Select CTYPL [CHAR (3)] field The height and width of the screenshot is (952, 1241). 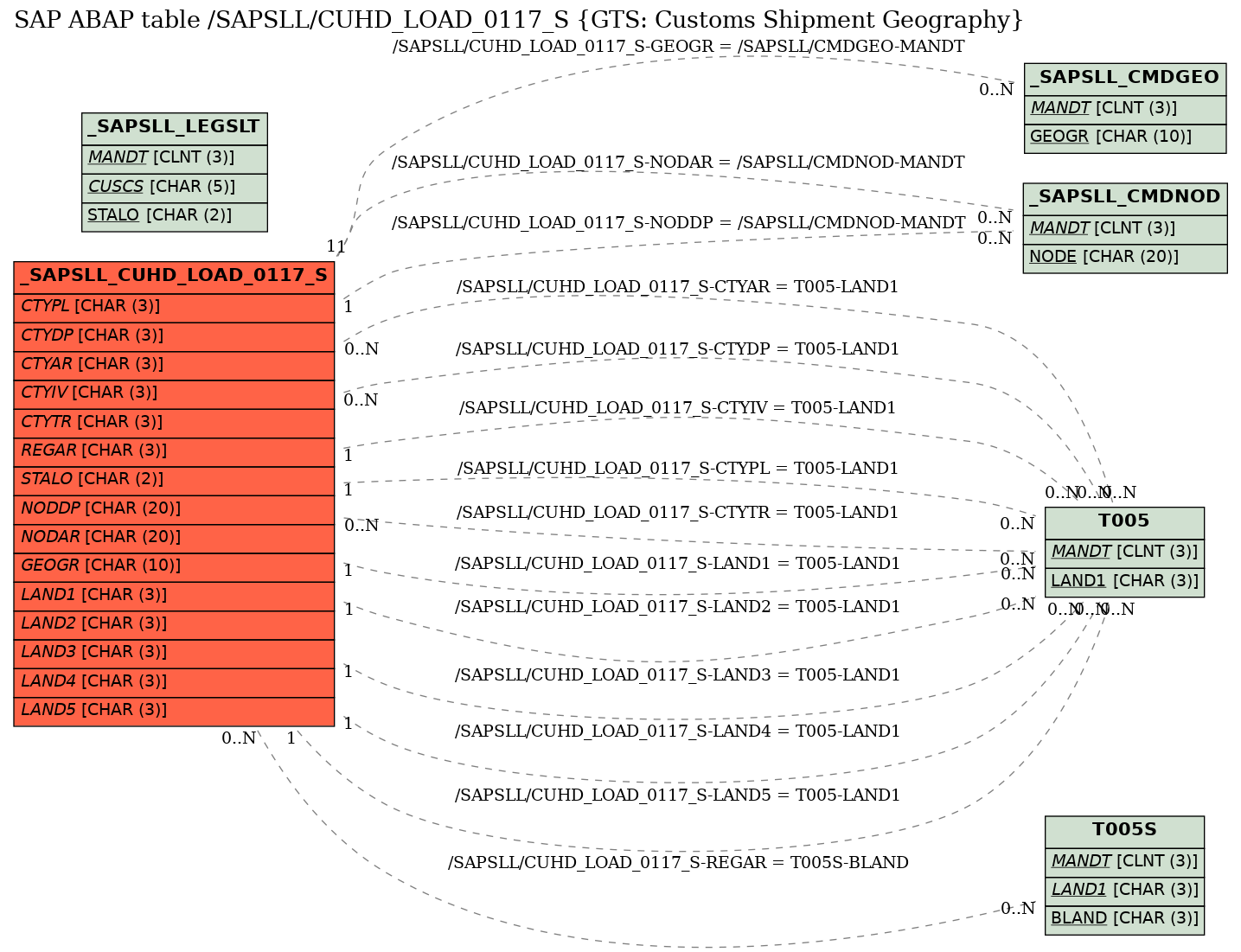pyautogui.click(x=174, y=307)
